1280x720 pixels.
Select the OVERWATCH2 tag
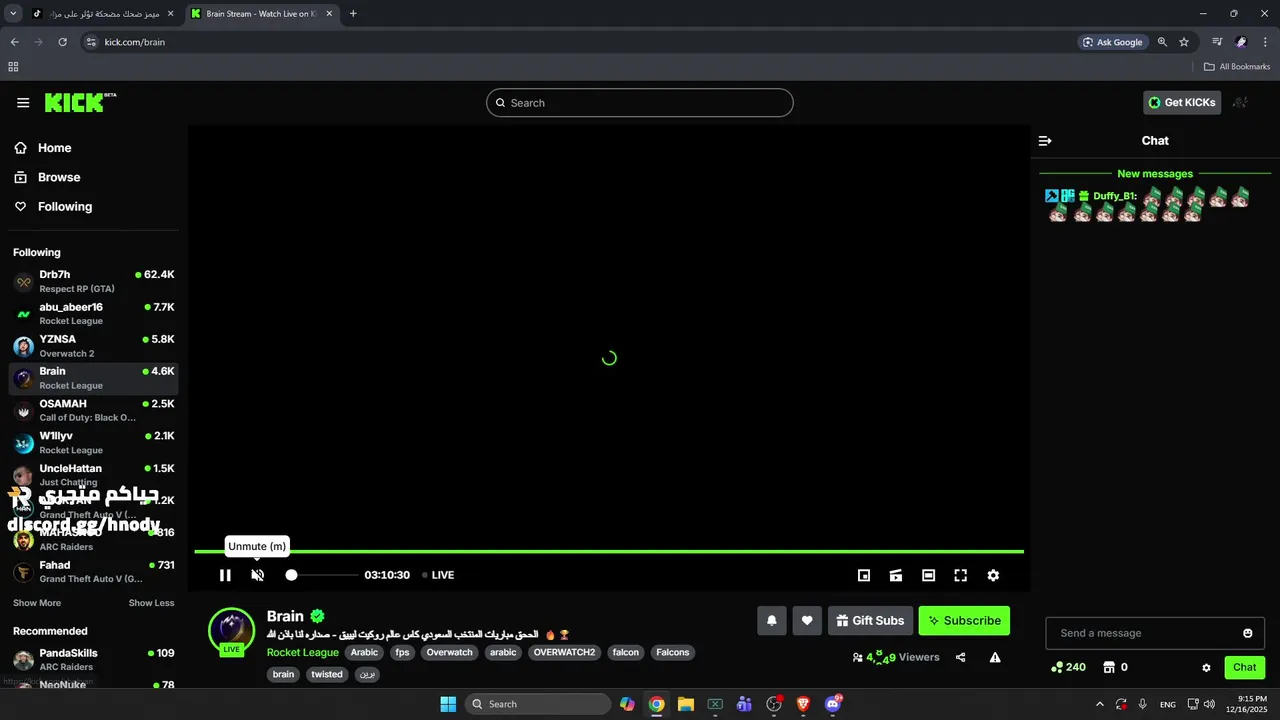pyautogui.click(x=564, y=652)
